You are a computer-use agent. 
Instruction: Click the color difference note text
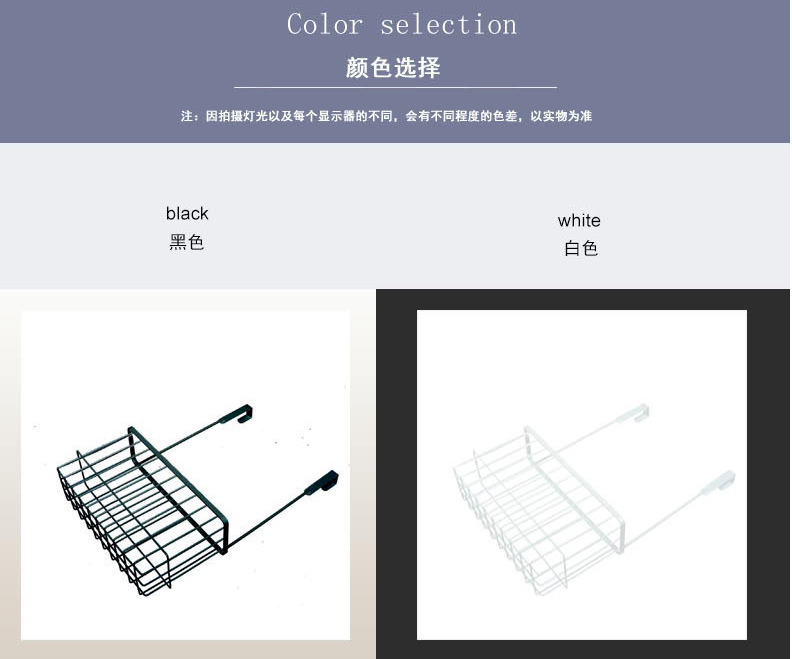pyautogui.click(x=386, y=116)
